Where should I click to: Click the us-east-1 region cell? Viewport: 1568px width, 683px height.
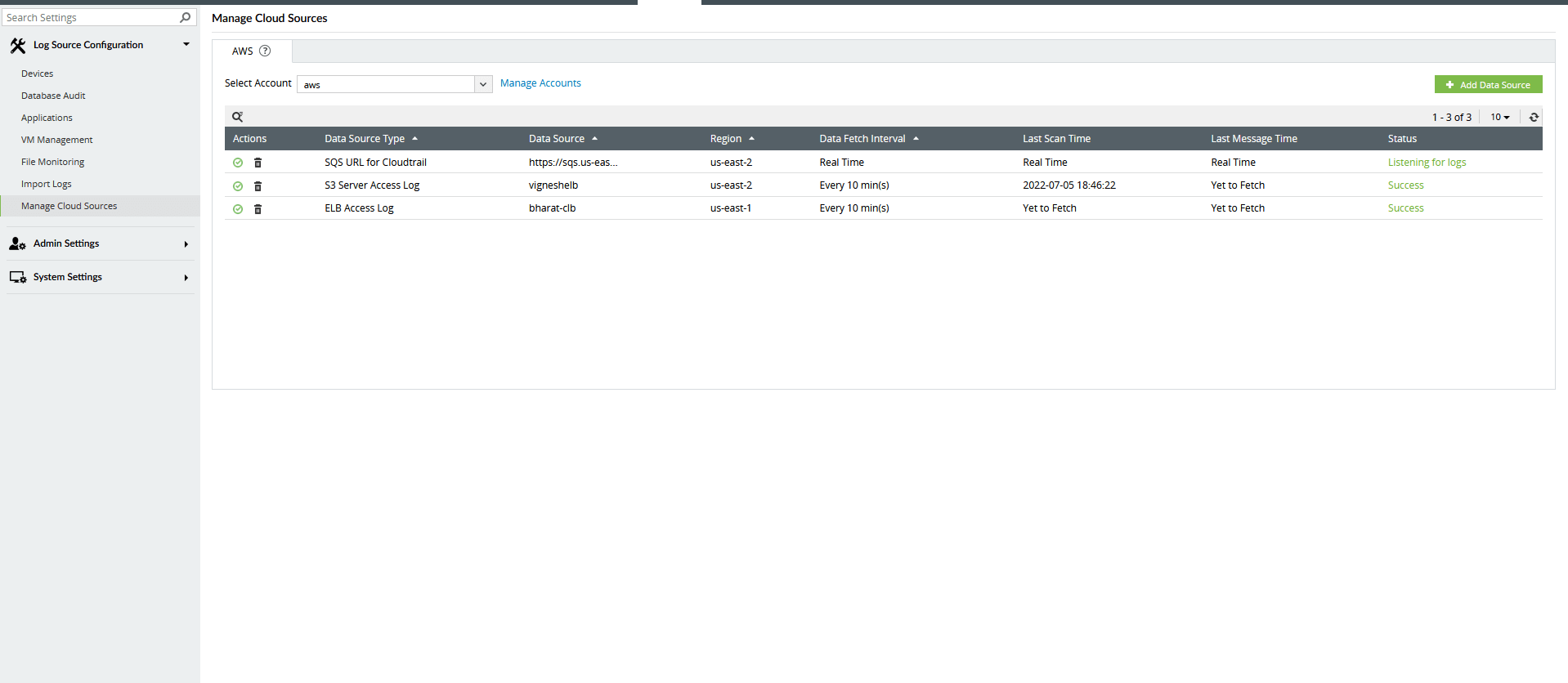tap(731, 208)
